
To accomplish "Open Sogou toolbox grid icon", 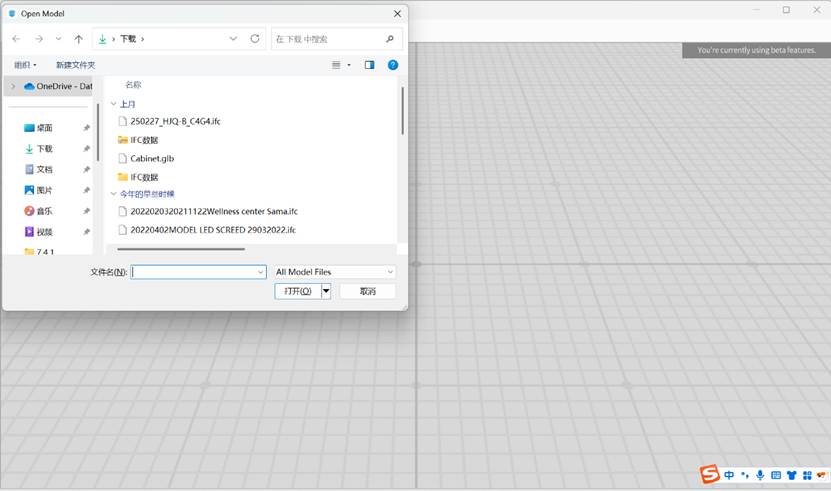I will [808, 475].
